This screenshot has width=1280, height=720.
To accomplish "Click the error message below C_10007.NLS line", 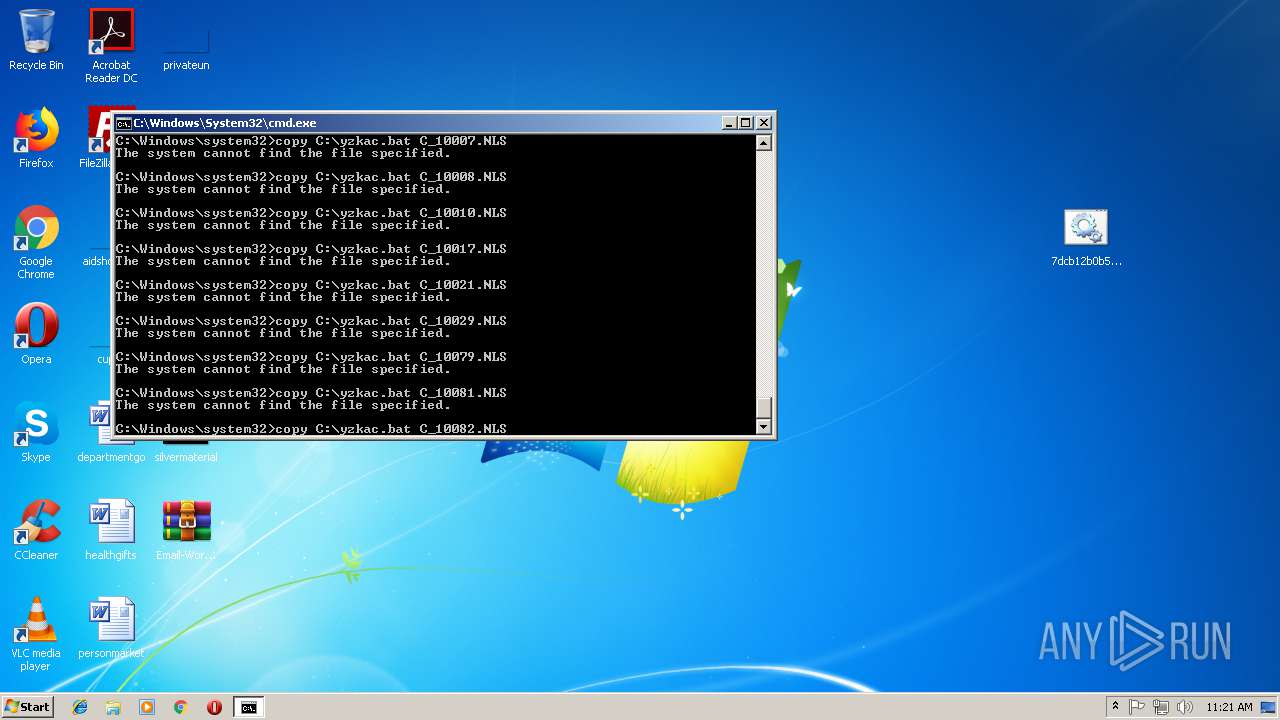I will pos(283,153).
